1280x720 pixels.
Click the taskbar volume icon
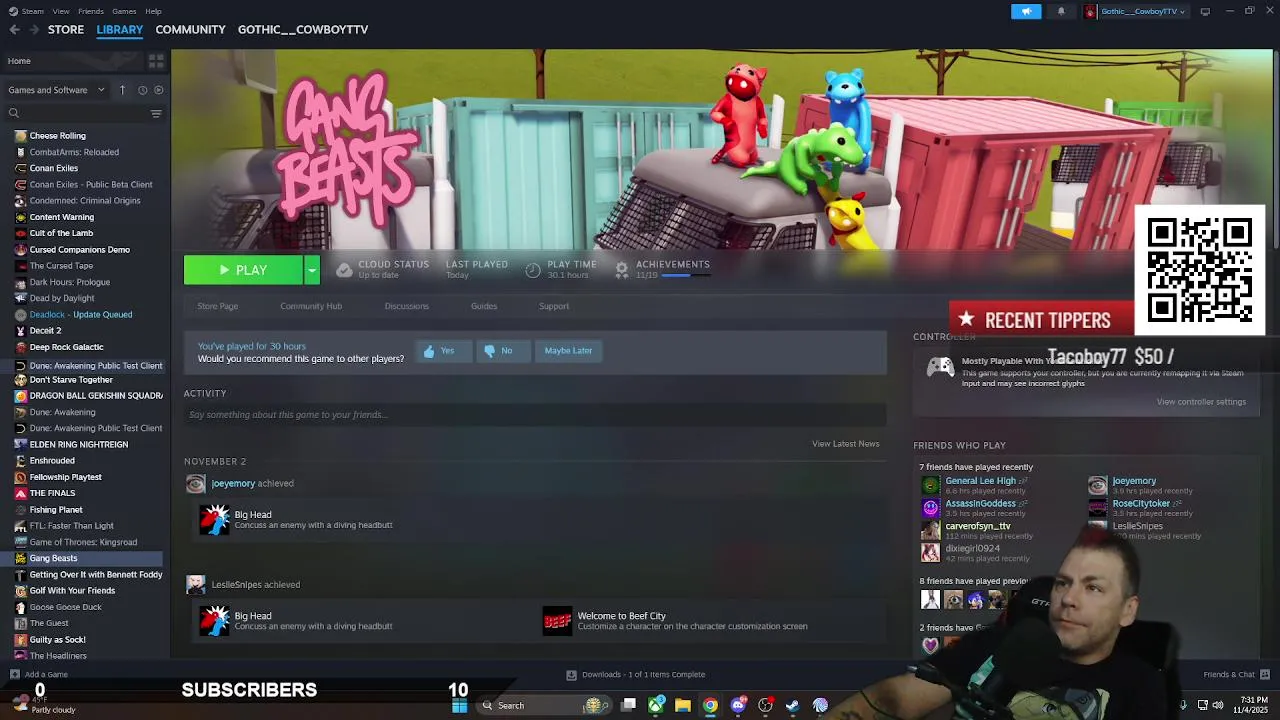tap(1218, 705)
